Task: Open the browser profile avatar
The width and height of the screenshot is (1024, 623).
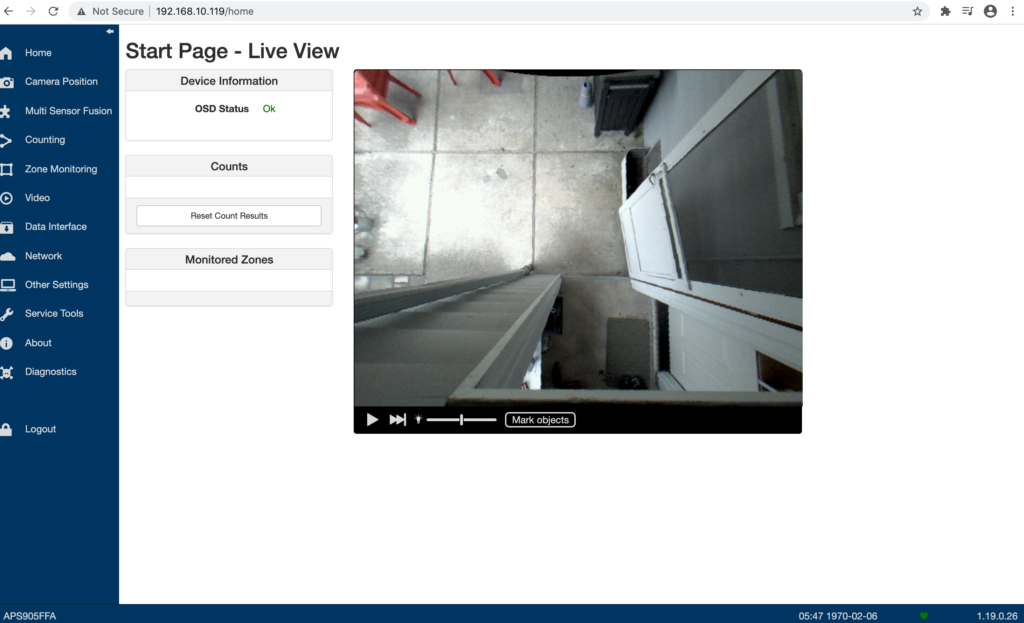Action: coord(990,11)
